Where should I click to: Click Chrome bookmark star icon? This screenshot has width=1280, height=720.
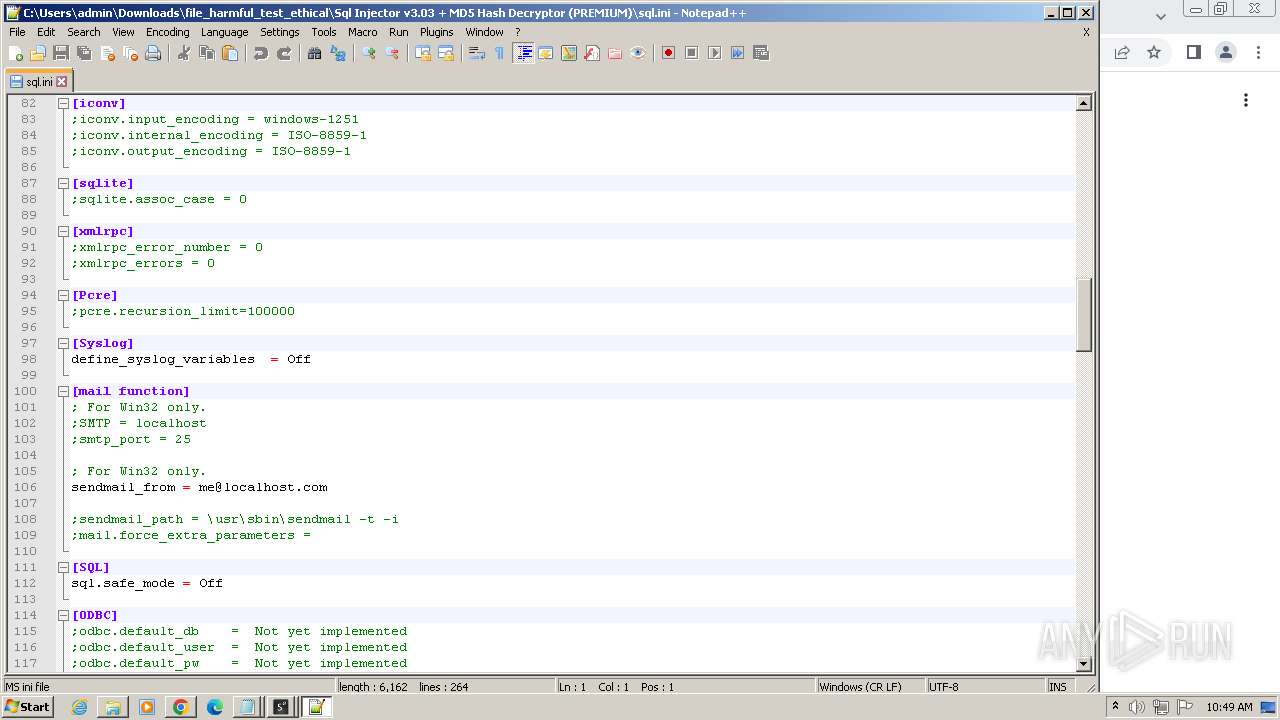pyautogui.click(x=1154, y=52)
